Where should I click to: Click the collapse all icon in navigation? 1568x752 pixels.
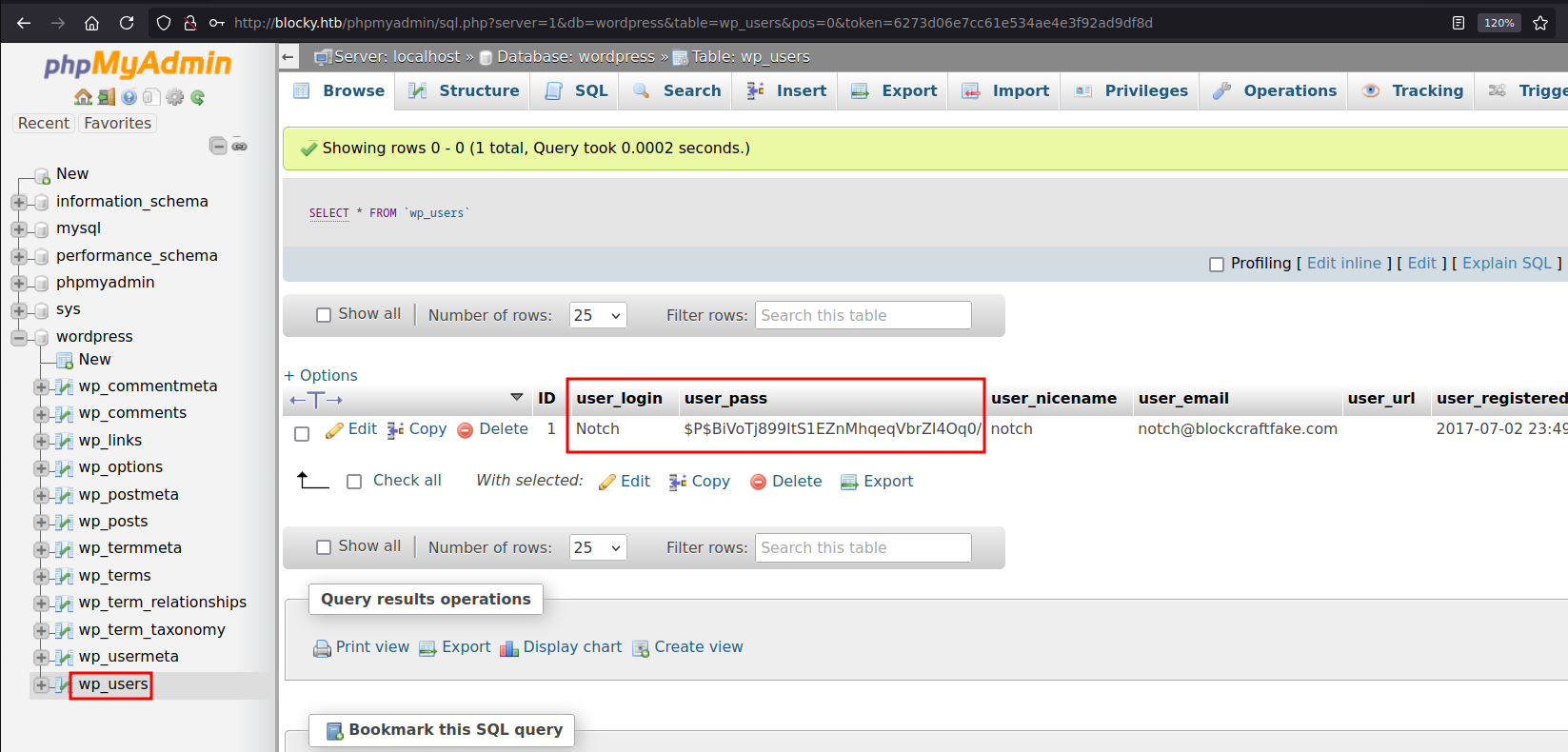click(218, 146)
